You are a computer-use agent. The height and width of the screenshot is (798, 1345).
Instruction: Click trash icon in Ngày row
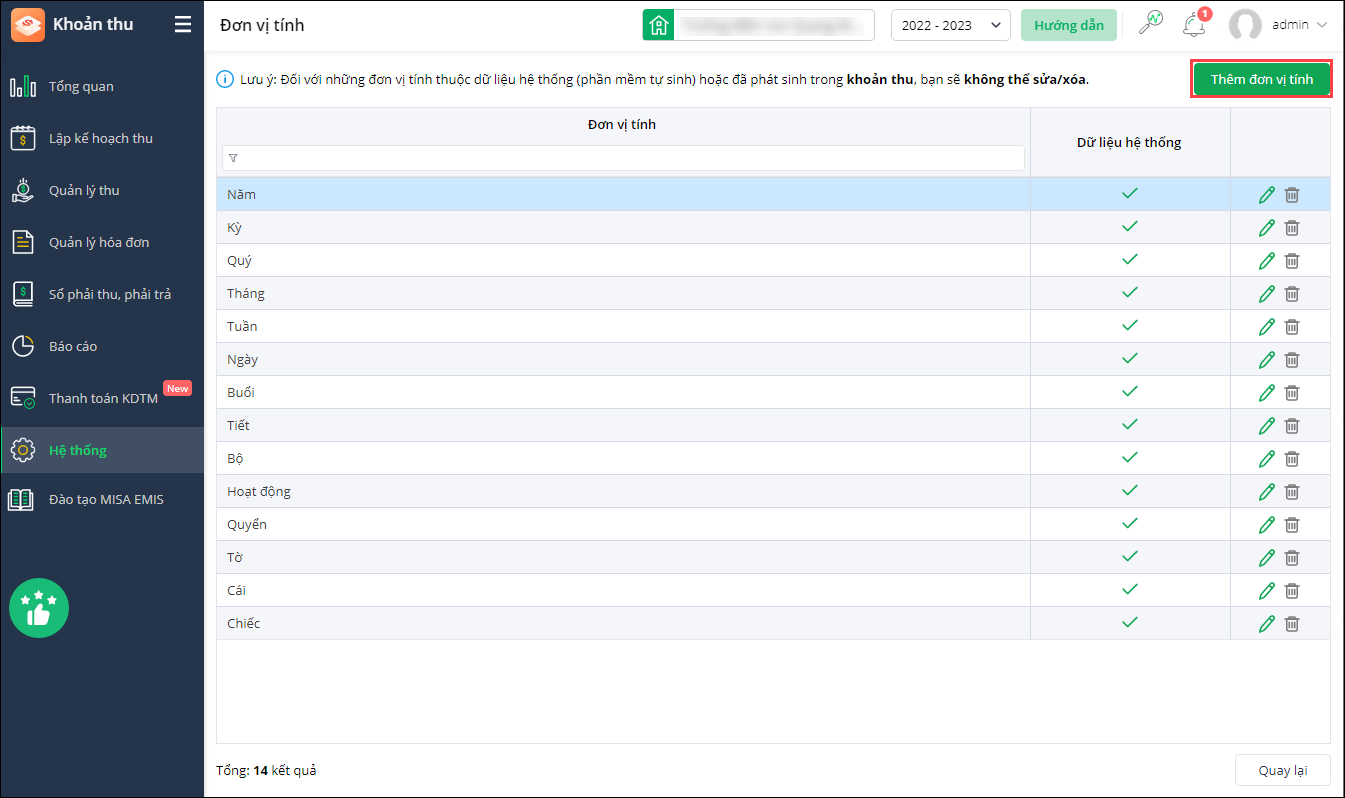coord(1292,360)
